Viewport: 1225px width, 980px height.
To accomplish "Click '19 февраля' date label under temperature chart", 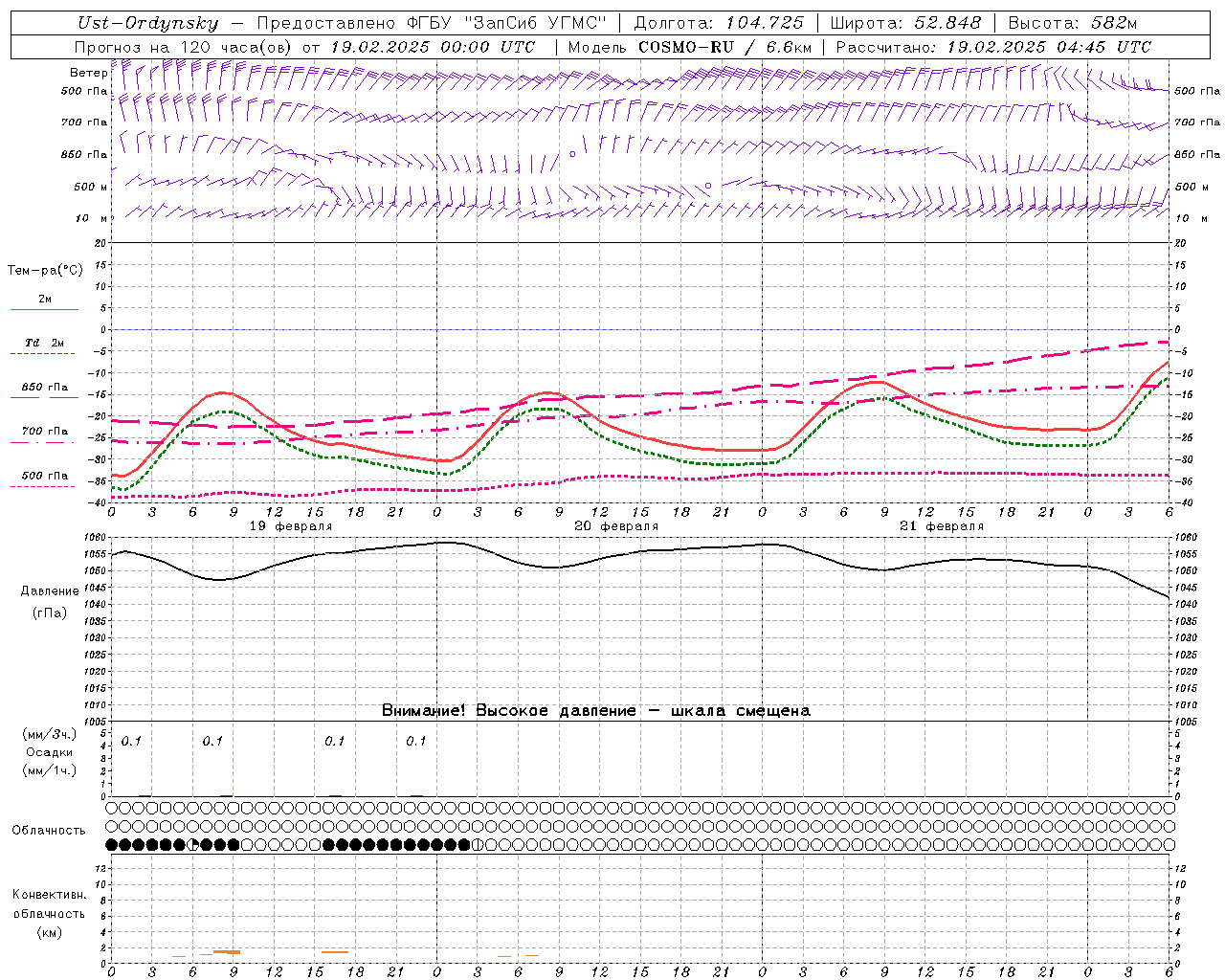I will click(x=291, y=526).
